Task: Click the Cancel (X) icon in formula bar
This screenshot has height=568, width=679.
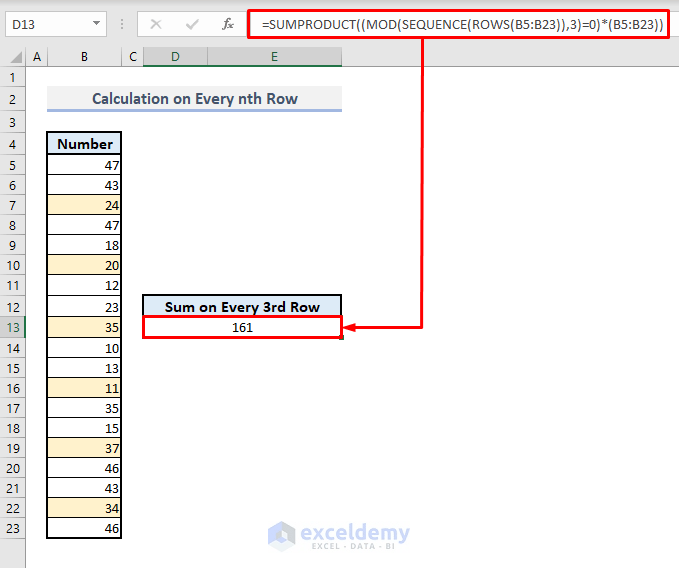Action: [x=156, y=24]
